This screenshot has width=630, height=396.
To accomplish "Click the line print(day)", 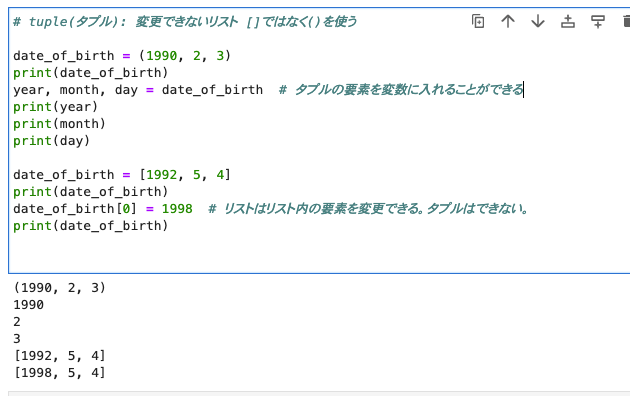I will pyautogui.click(x=51, y=141).
